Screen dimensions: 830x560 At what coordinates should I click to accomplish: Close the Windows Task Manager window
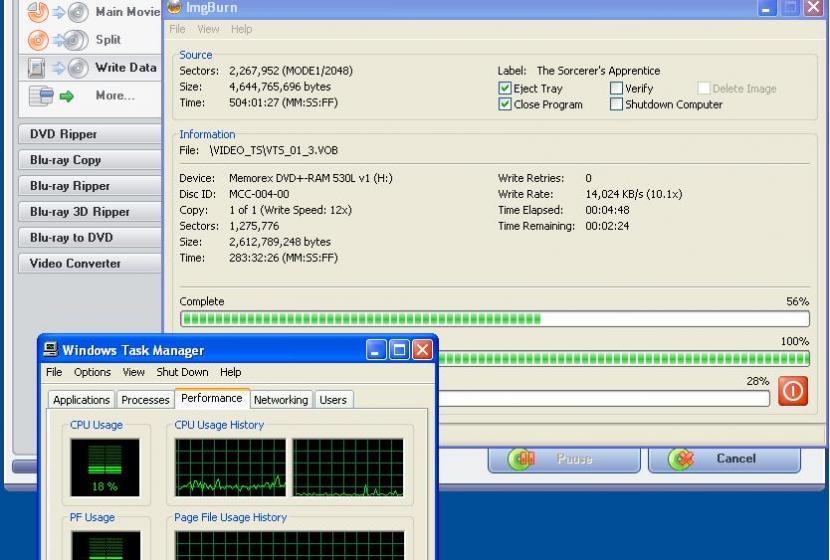coord(422,350)
